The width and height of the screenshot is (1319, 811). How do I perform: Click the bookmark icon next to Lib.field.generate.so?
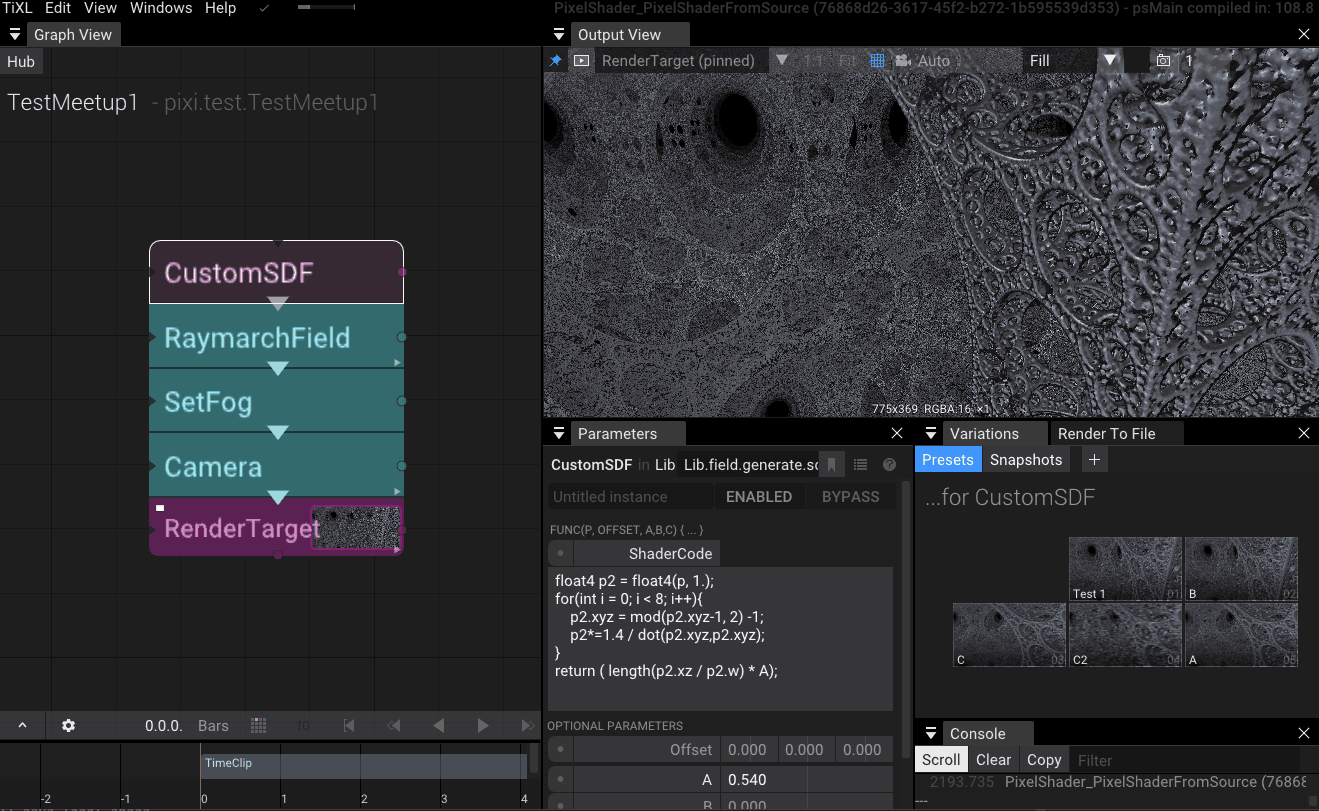click(831, 464)
